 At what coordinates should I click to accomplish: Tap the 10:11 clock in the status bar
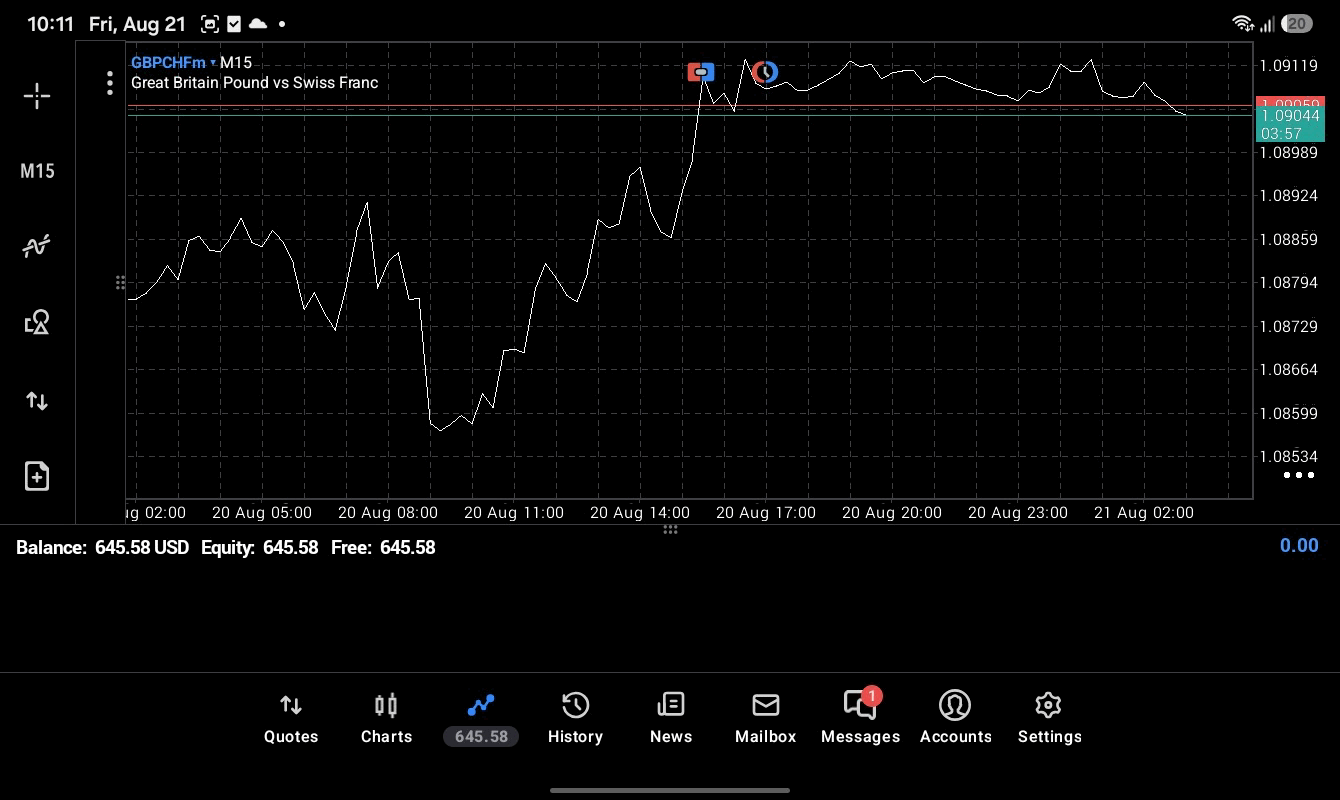50,24
